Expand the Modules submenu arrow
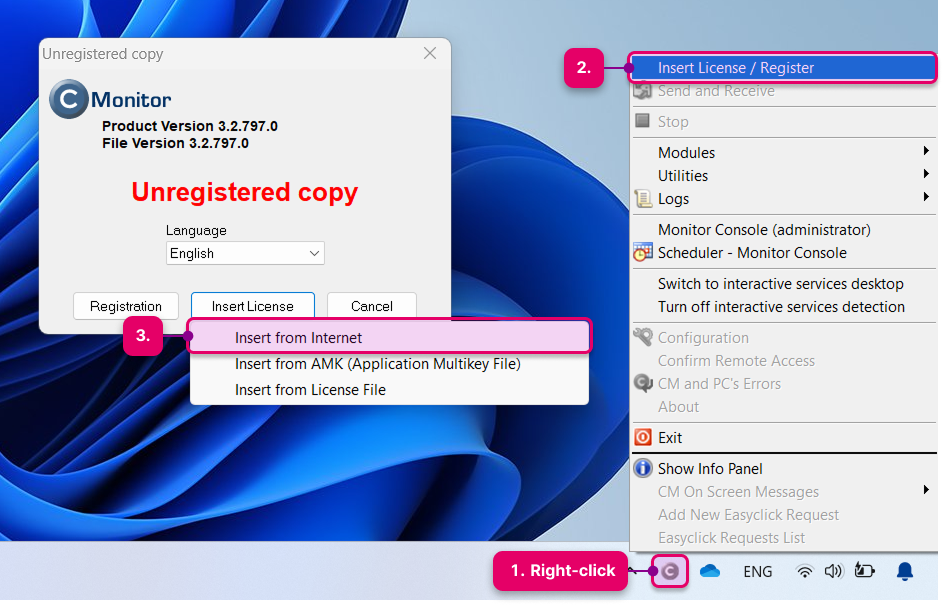942x605 pixels. click(x=926, y=151)
